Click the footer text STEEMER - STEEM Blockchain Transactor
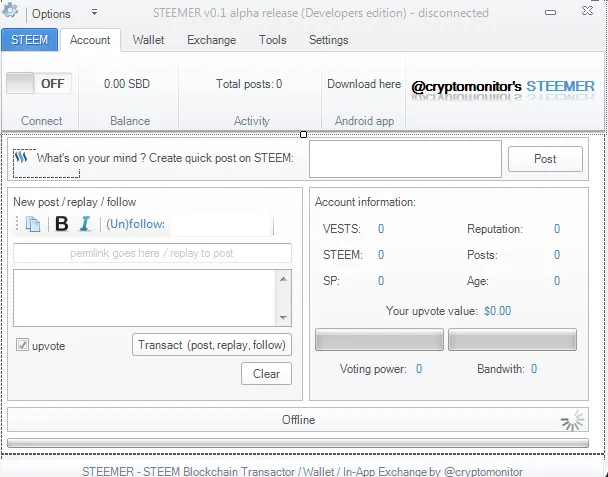This screenshot has width=608, height=477. (302, 472)
